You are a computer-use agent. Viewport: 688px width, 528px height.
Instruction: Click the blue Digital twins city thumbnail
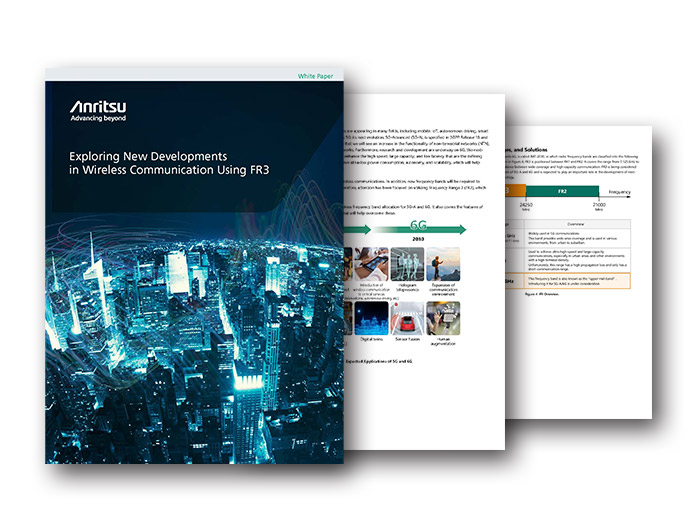pos(371,318)
